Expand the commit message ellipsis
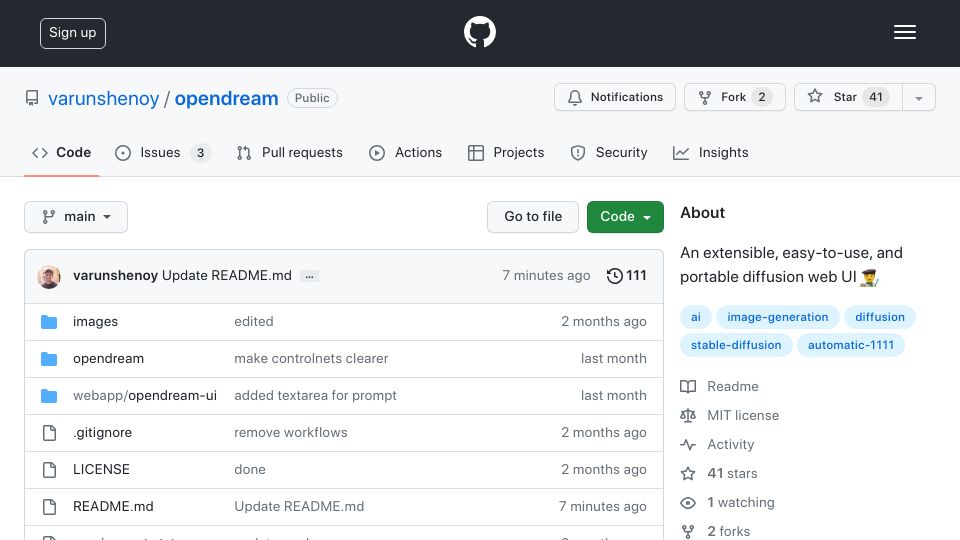This screenshot has width=960, height=540. pyautogui.click(x=309, y=277)
